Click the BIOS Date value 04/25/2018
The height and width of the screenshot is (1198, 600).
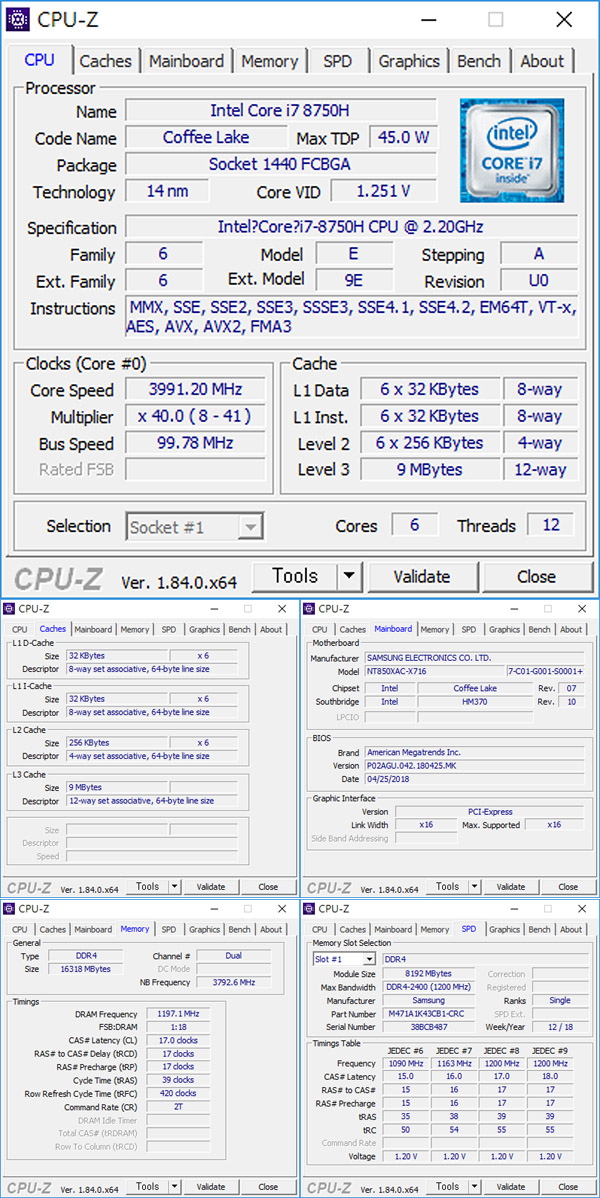tap(474, 779)
